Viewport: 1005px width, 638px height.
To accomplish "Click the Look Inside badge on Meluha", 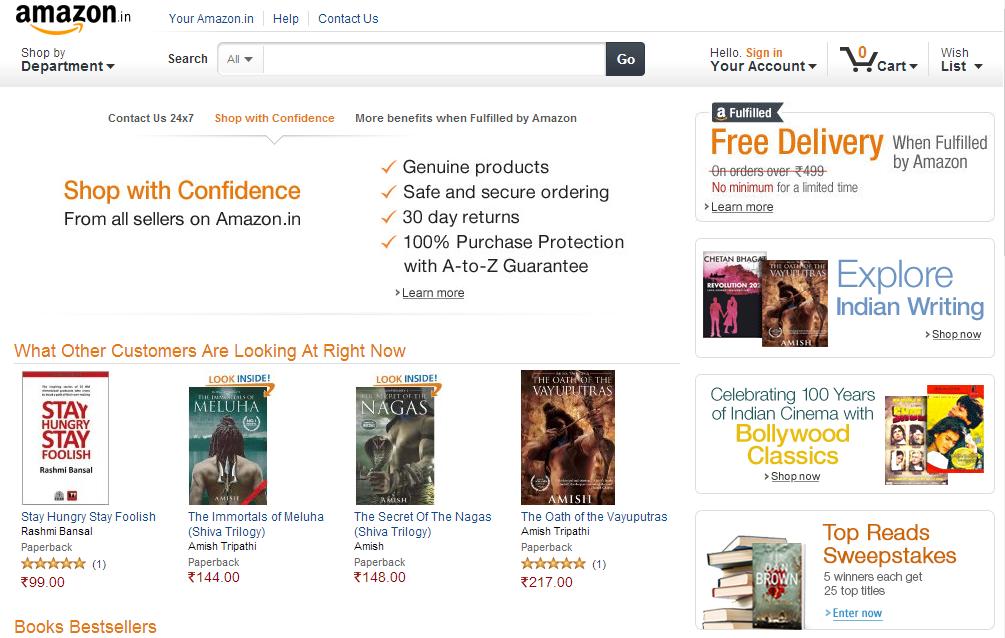I will pos(240,380).
